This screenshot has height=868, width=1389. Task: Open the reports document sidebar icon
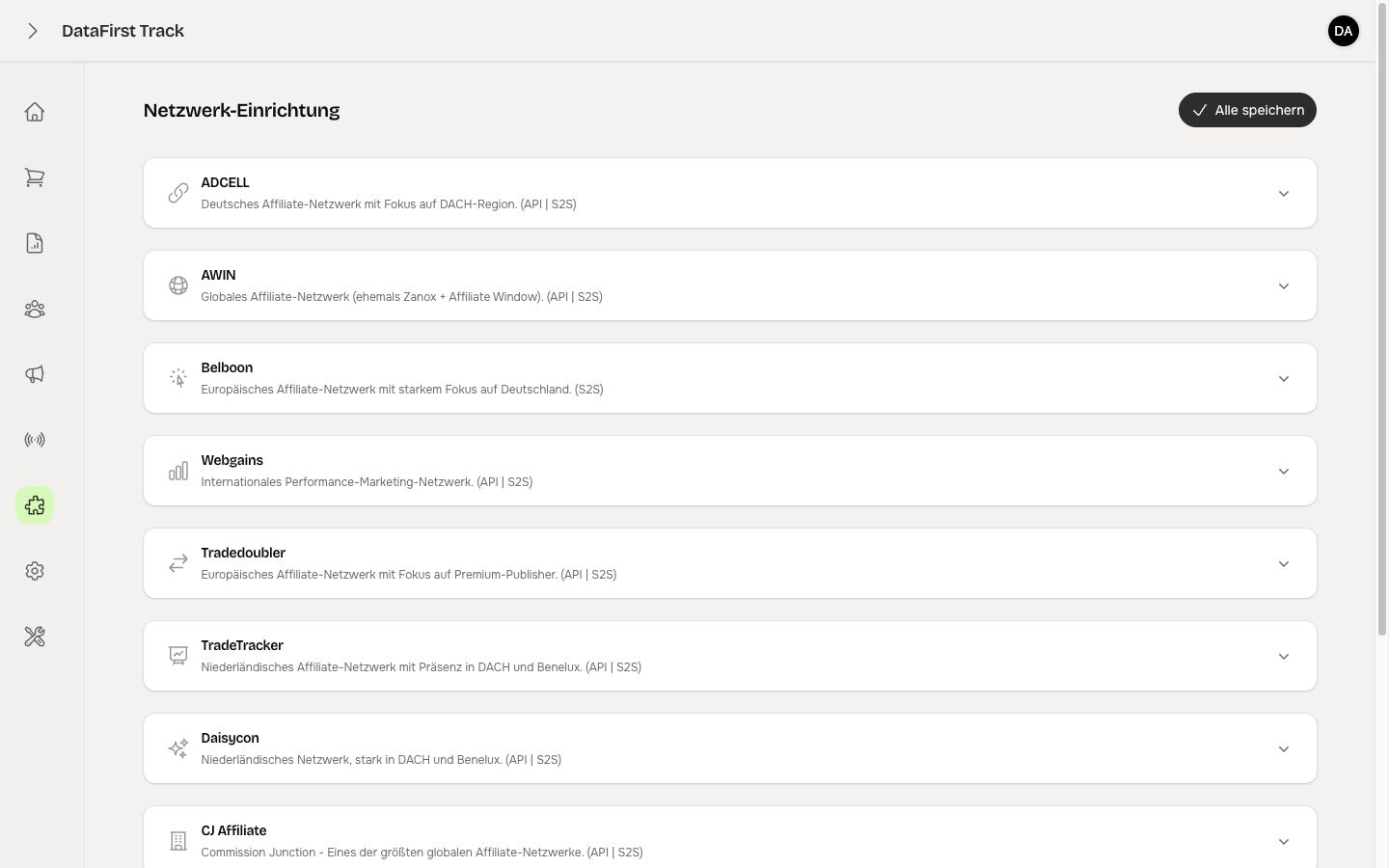[35, 243]
